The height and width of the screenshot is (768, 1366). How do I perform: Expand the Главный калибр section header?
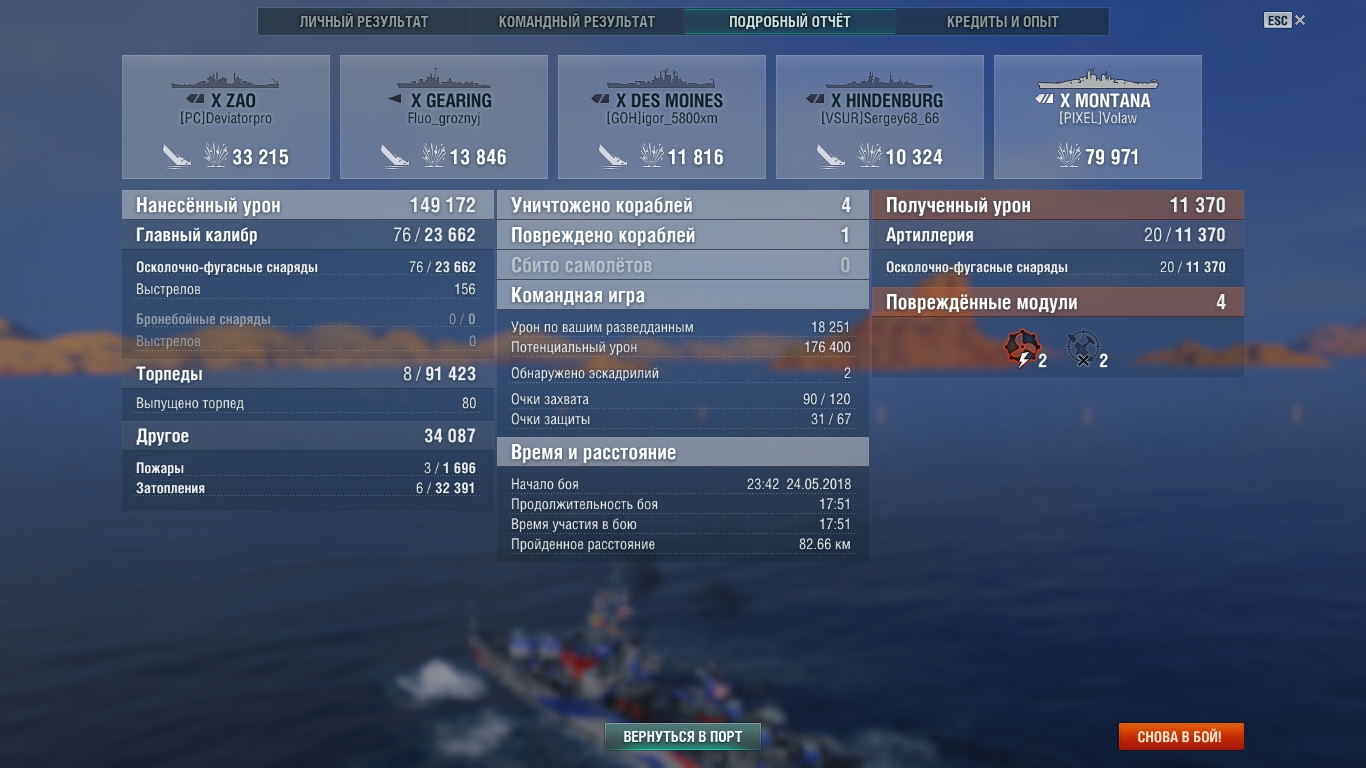[308, 235]
